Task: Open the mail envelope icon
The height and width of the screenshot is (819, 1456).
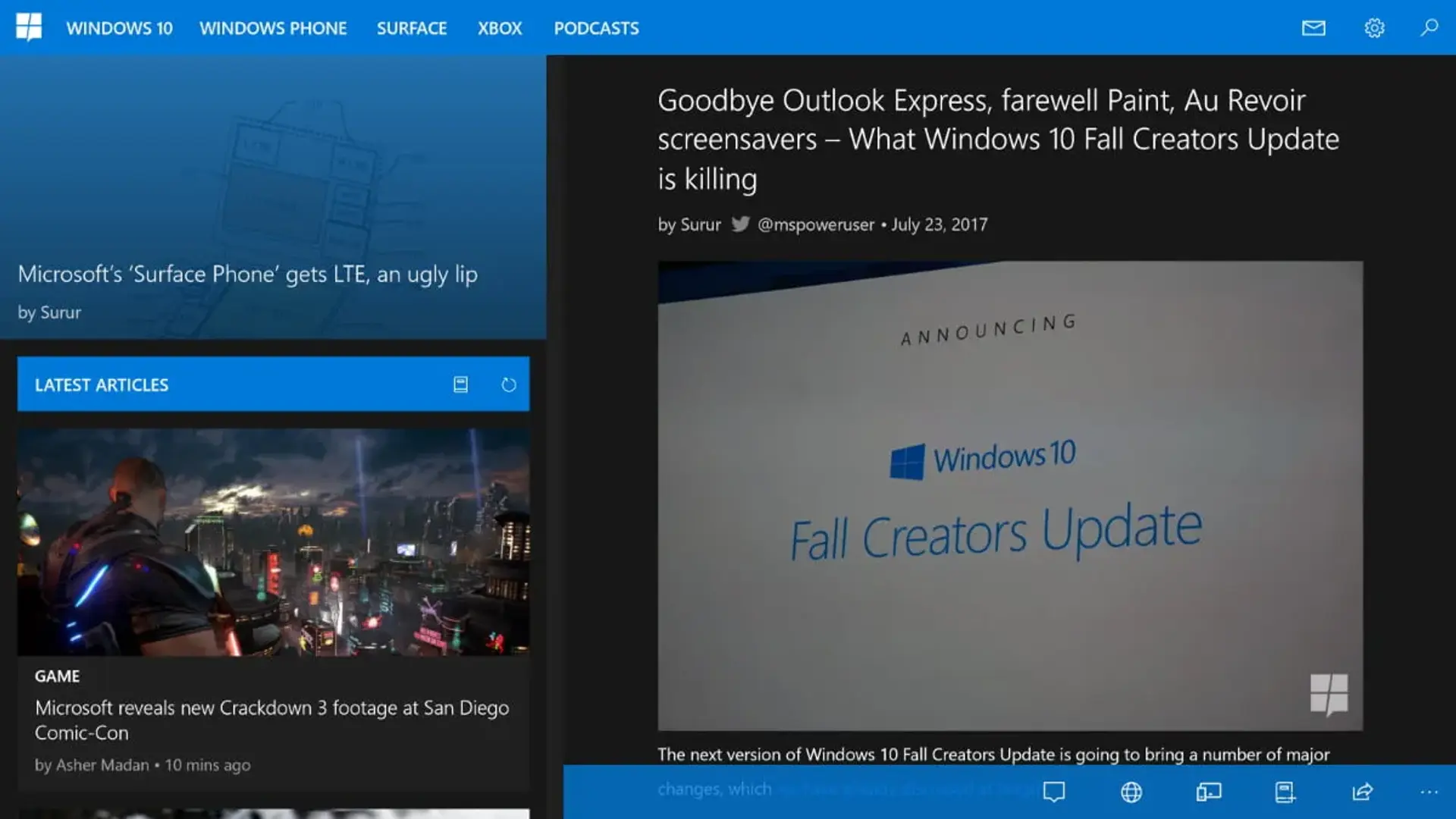Action: click(x=1313, y=28)
